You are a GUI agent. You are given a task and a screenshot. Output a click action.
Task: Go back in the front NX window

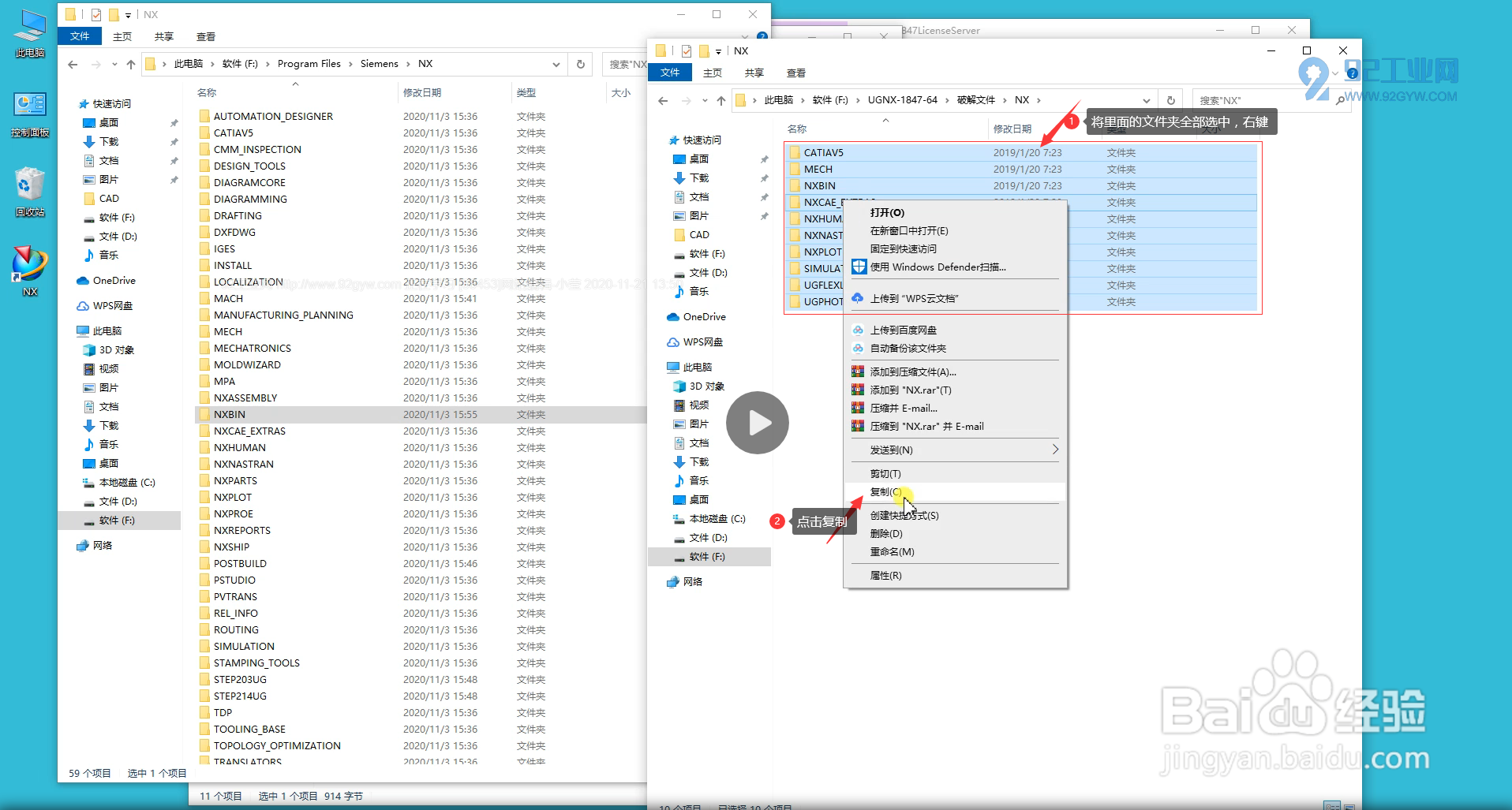pyautogui.click(x=663, y=100)
